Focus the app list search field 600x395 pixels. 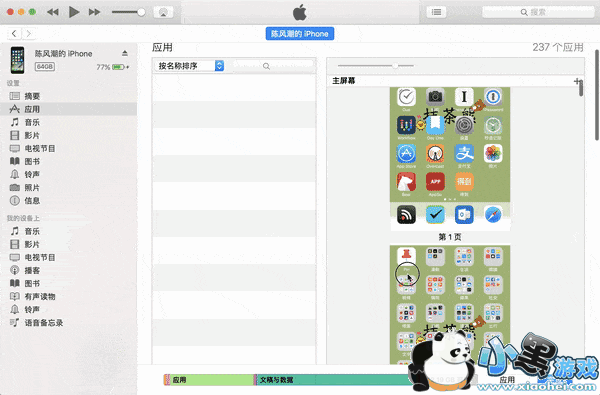pos(272,66)
